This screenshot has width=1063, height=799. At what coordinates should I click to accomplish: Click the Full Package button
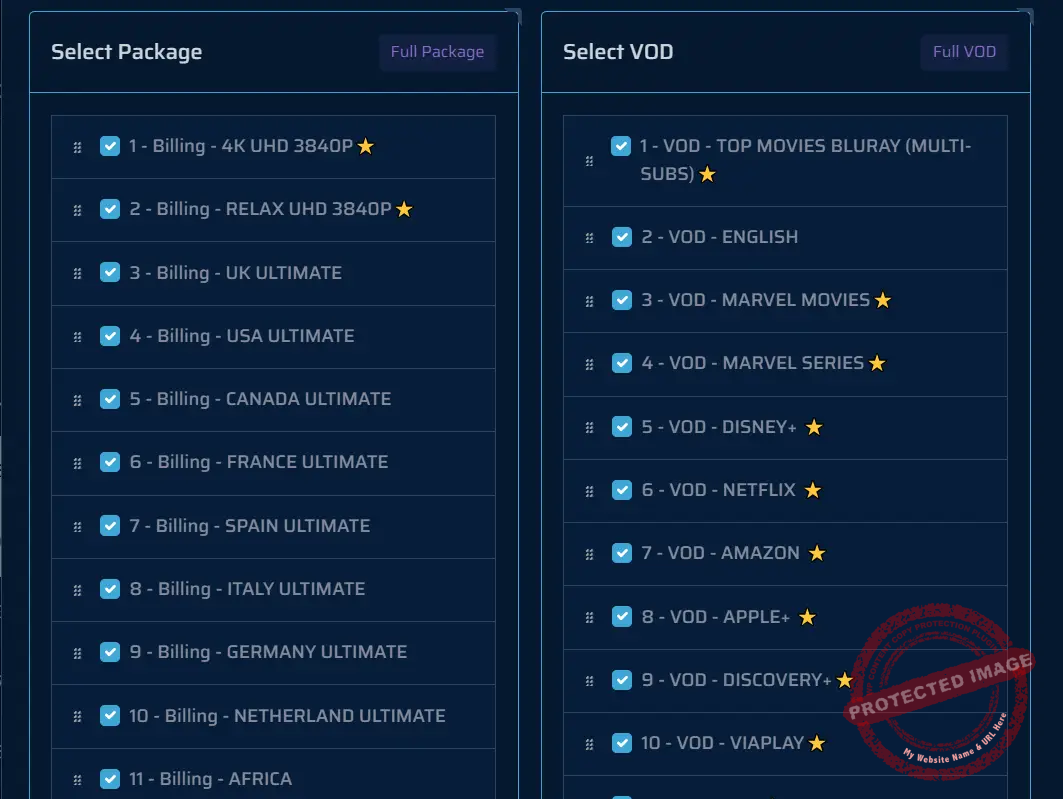tap(437, 52)
